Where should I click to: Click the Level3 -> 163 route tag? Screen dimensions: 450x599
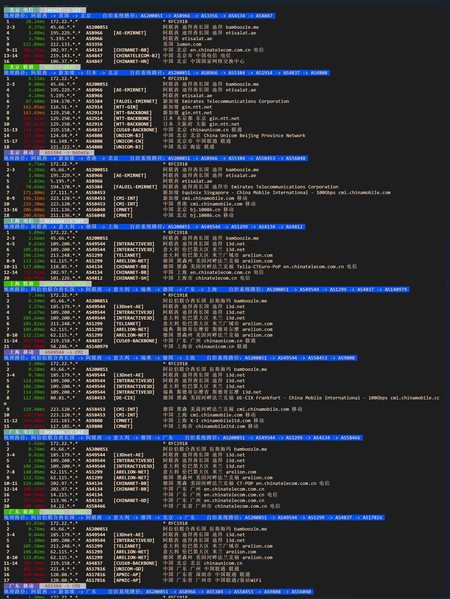[63, 10]
